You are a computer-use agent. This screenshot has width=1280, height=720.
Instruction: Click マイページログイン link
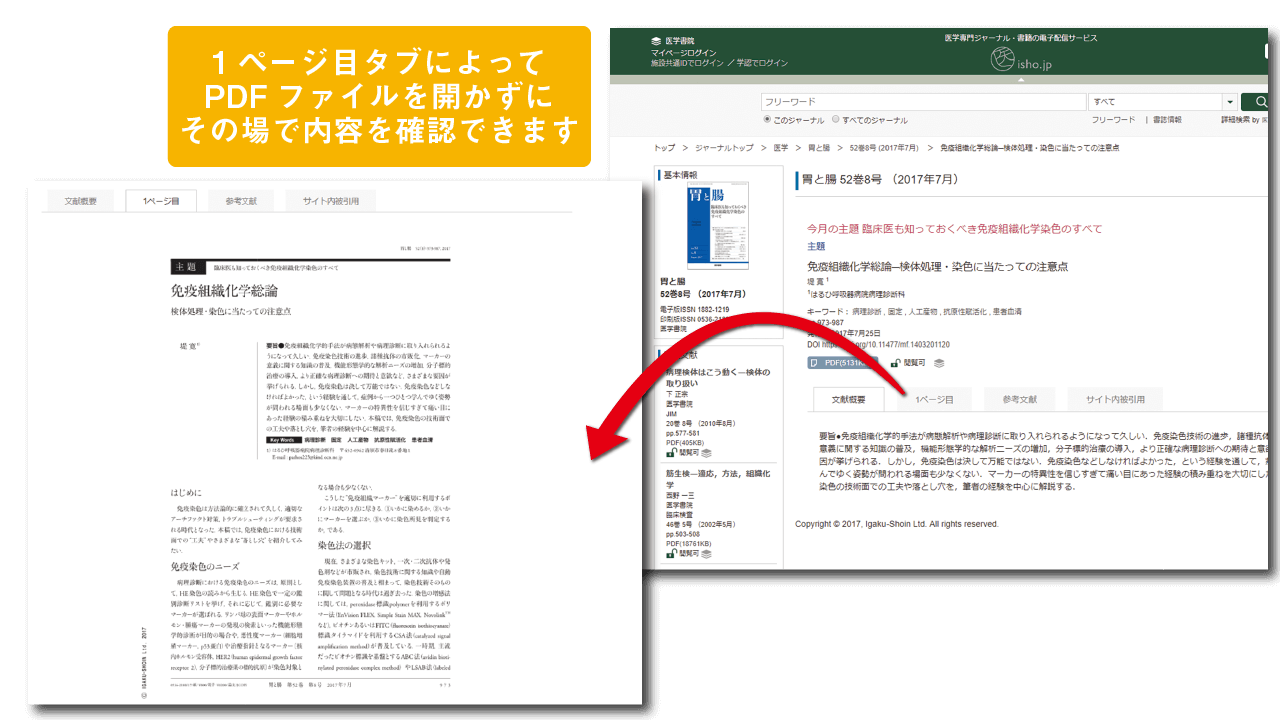[x=683, y=51]
